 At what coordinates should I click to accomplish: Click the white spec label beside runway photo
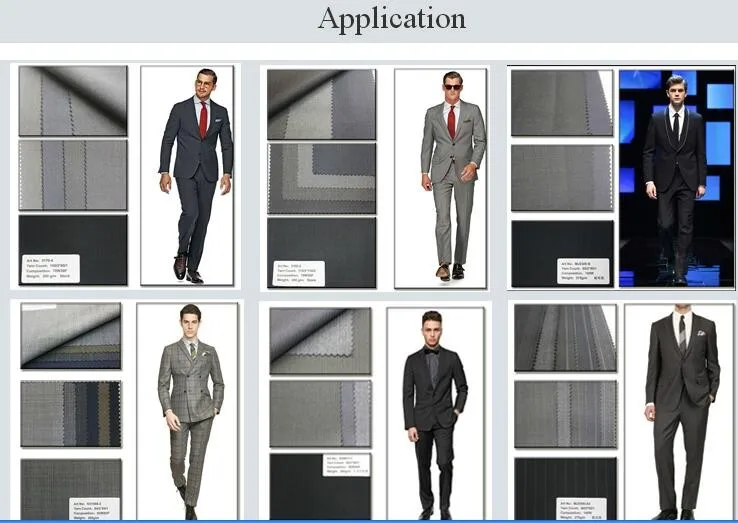click(583, 271)
